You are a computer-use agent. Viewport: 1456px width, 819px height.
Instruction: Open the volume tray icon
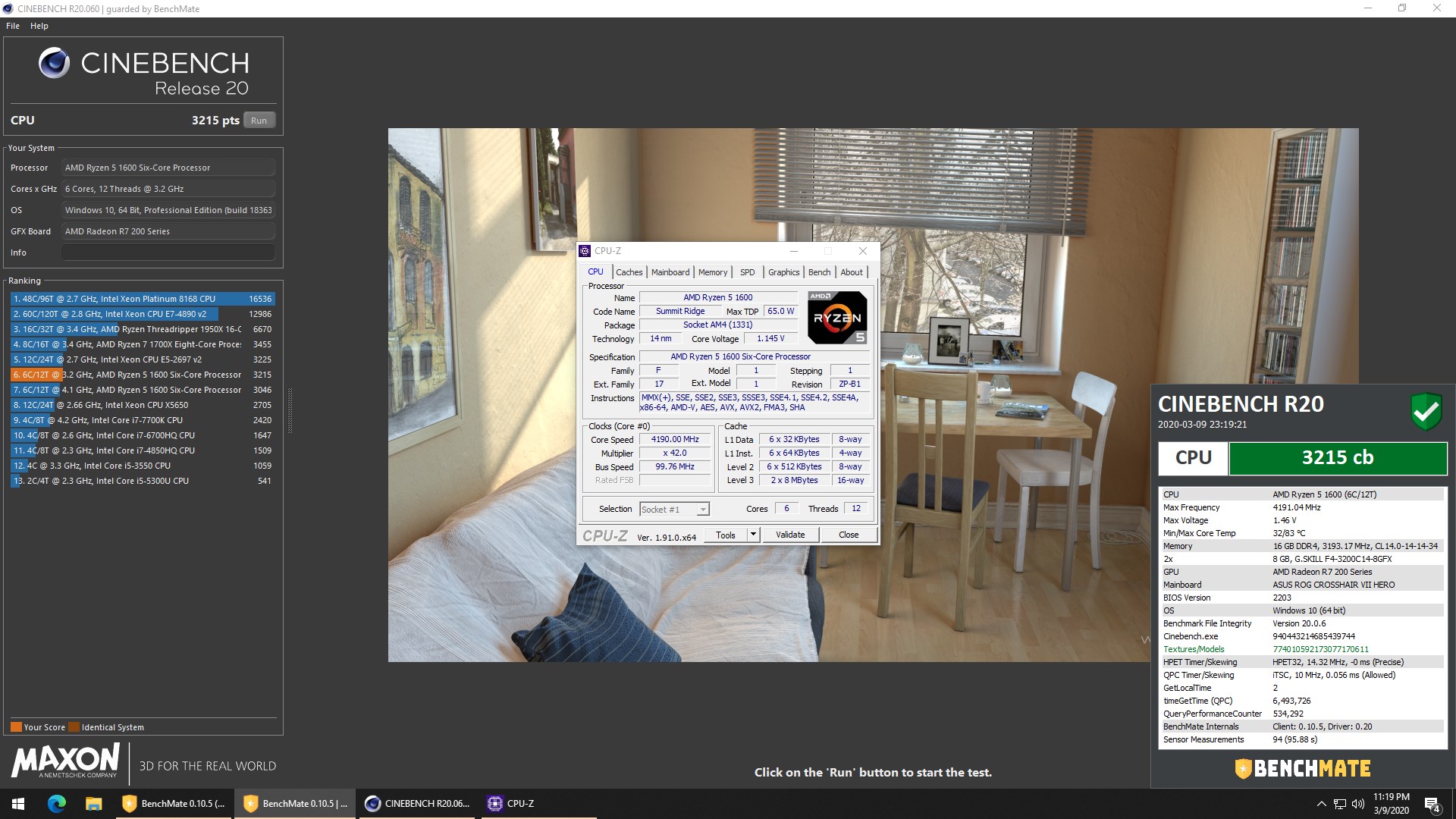[x=1357, y=804]
